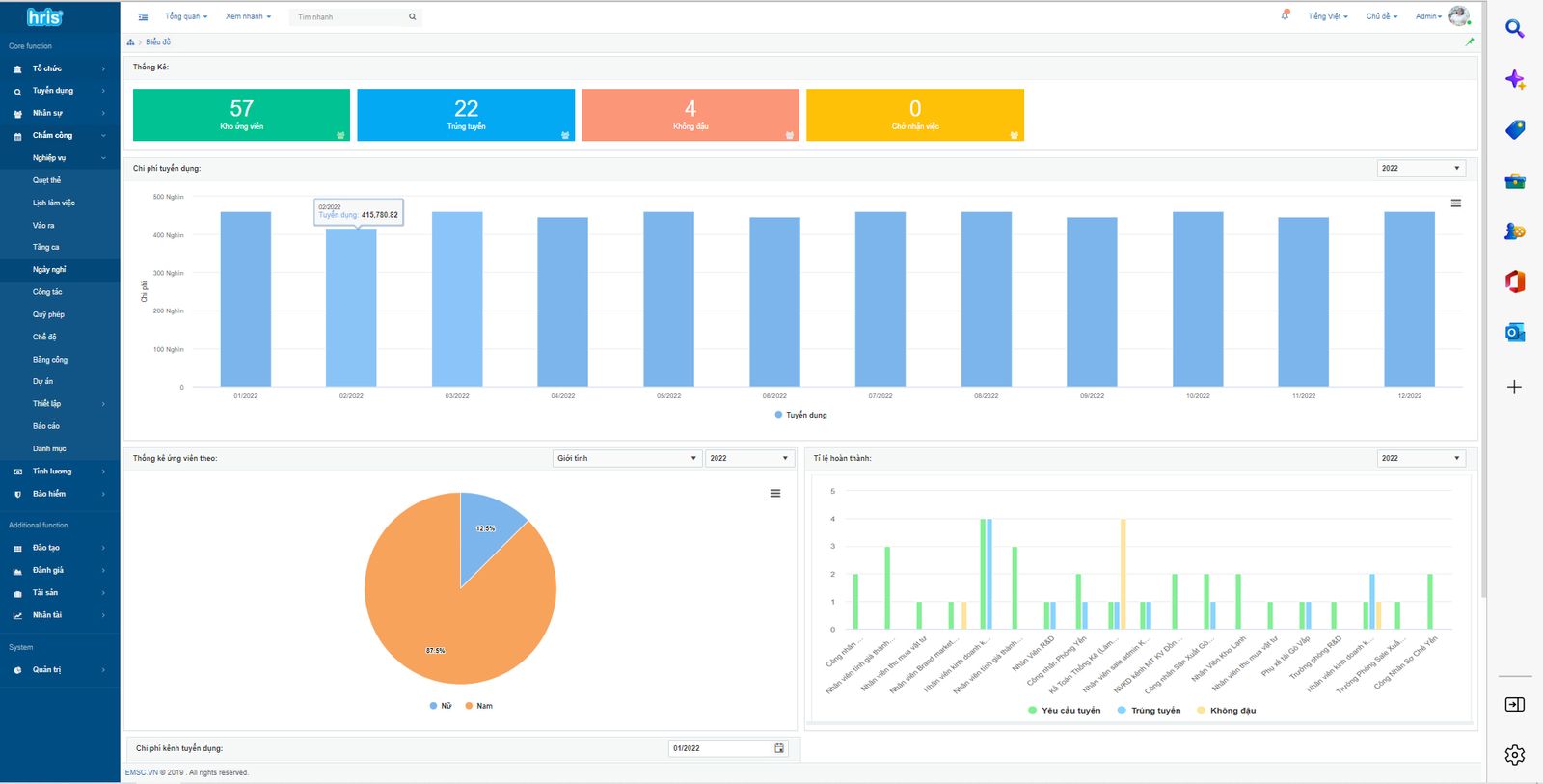
Task: Open the calendar picker for 01/2022
Action: coord(779,748)
